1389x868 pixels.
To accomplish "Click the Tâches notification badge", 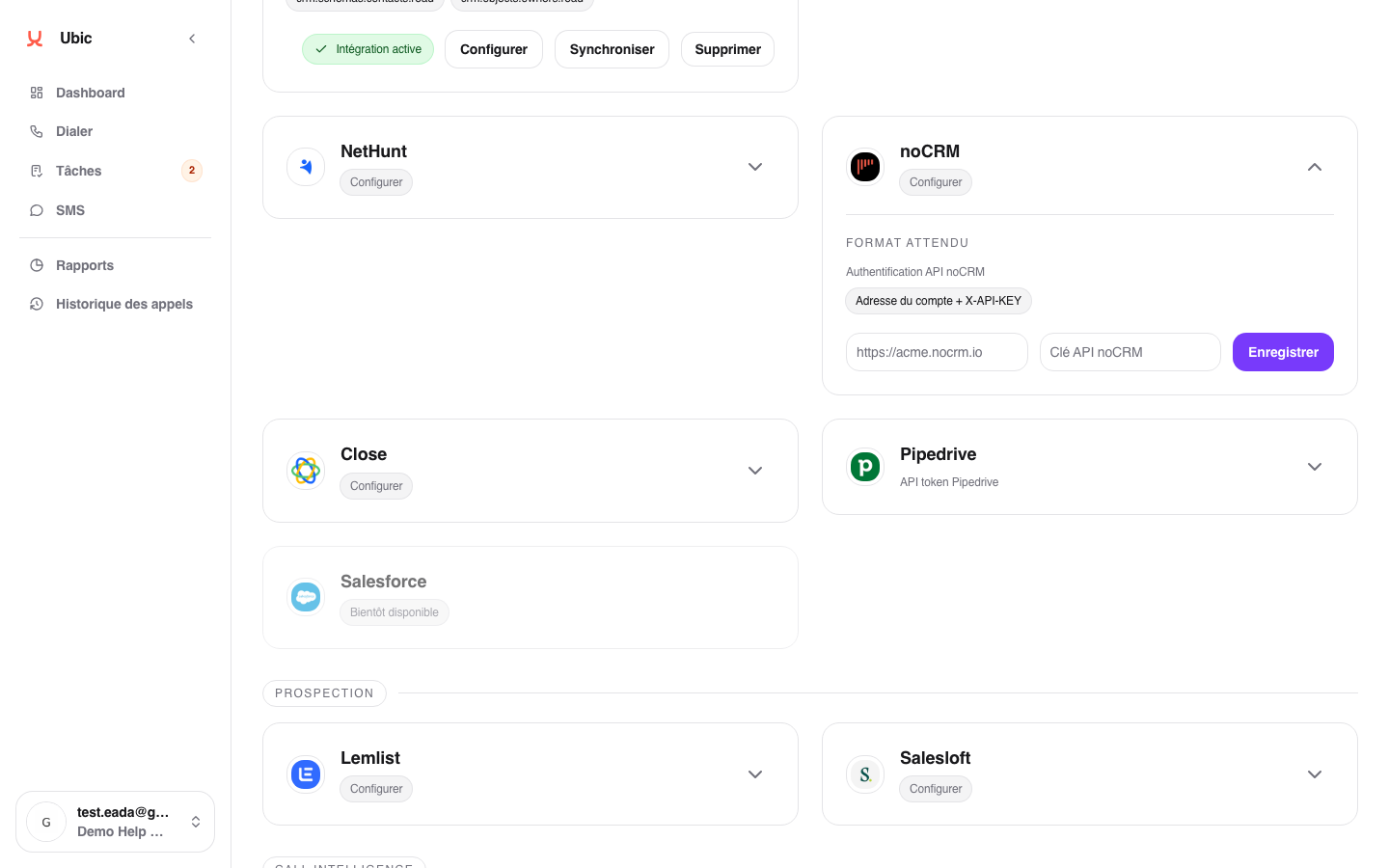I will coord(192,171).
